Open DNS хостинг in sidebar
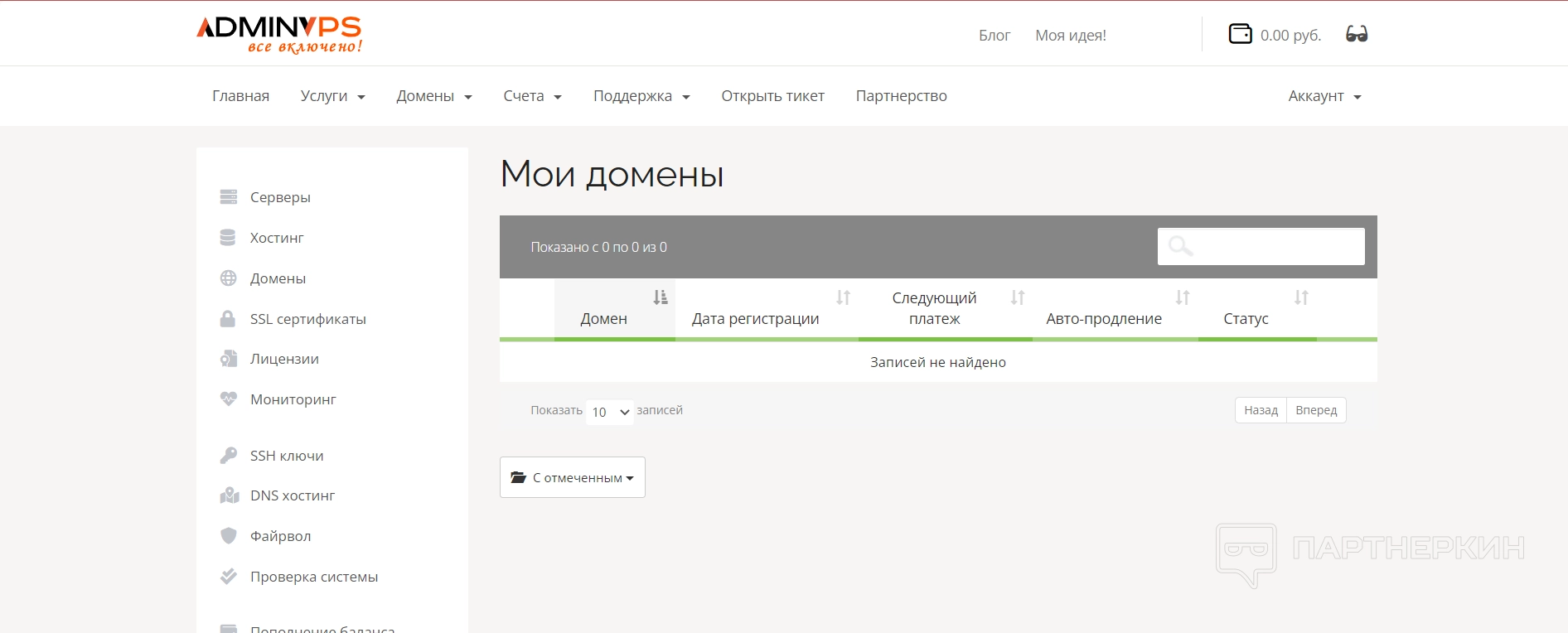The height and width of the screenshot is (633, 1568). click(x=293, y=495)
